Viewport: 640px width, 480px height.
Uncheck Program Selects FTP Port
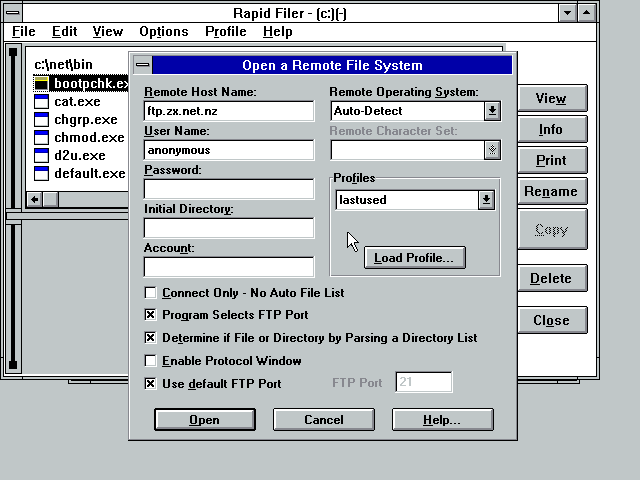(150, 315)
